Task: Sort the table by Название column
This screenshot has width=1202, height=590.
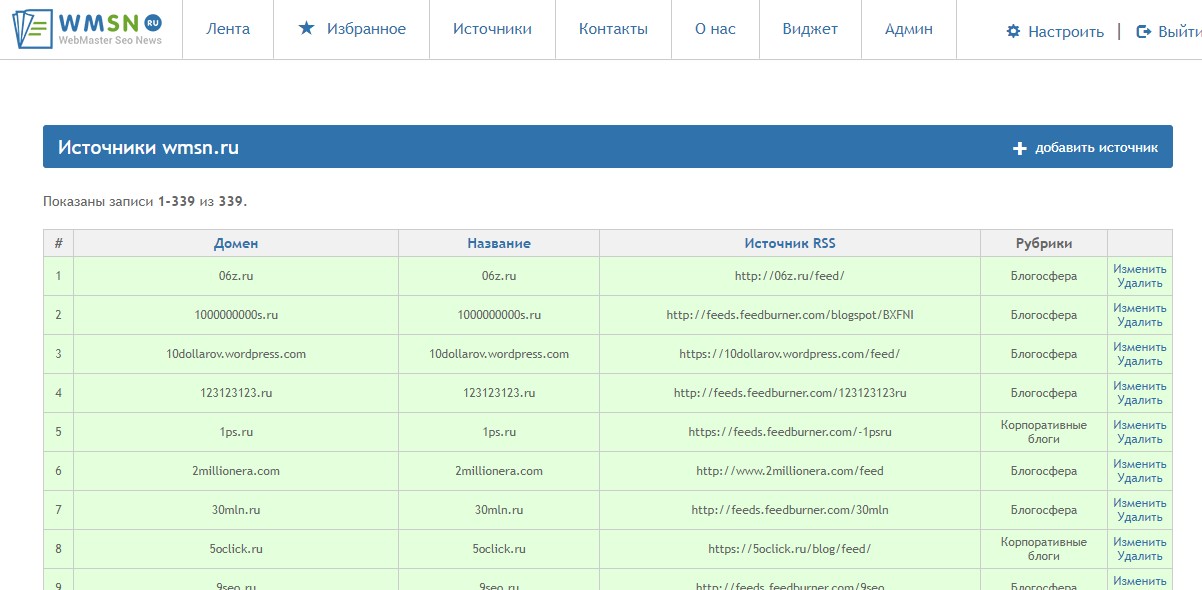Action: [499, 243]
